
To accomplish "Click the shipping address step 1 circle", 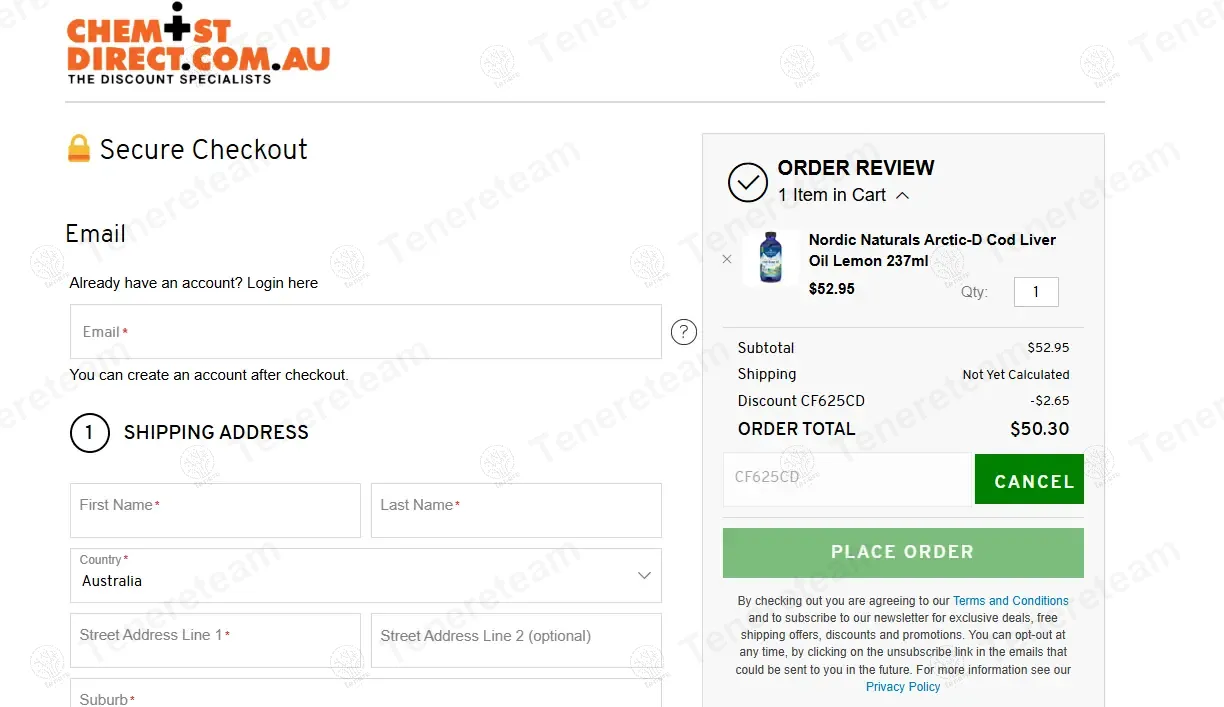I will tap(90, 433).
